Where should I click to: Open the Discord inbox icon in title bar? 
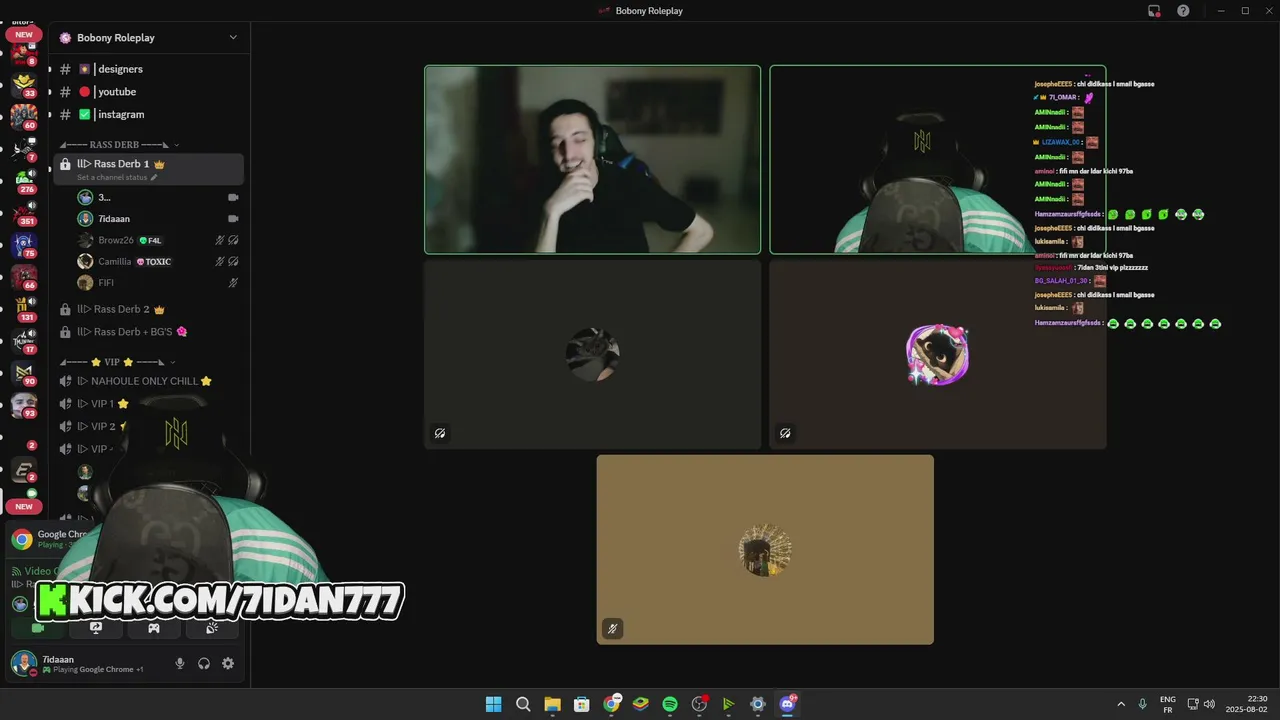pos(1154,11)
